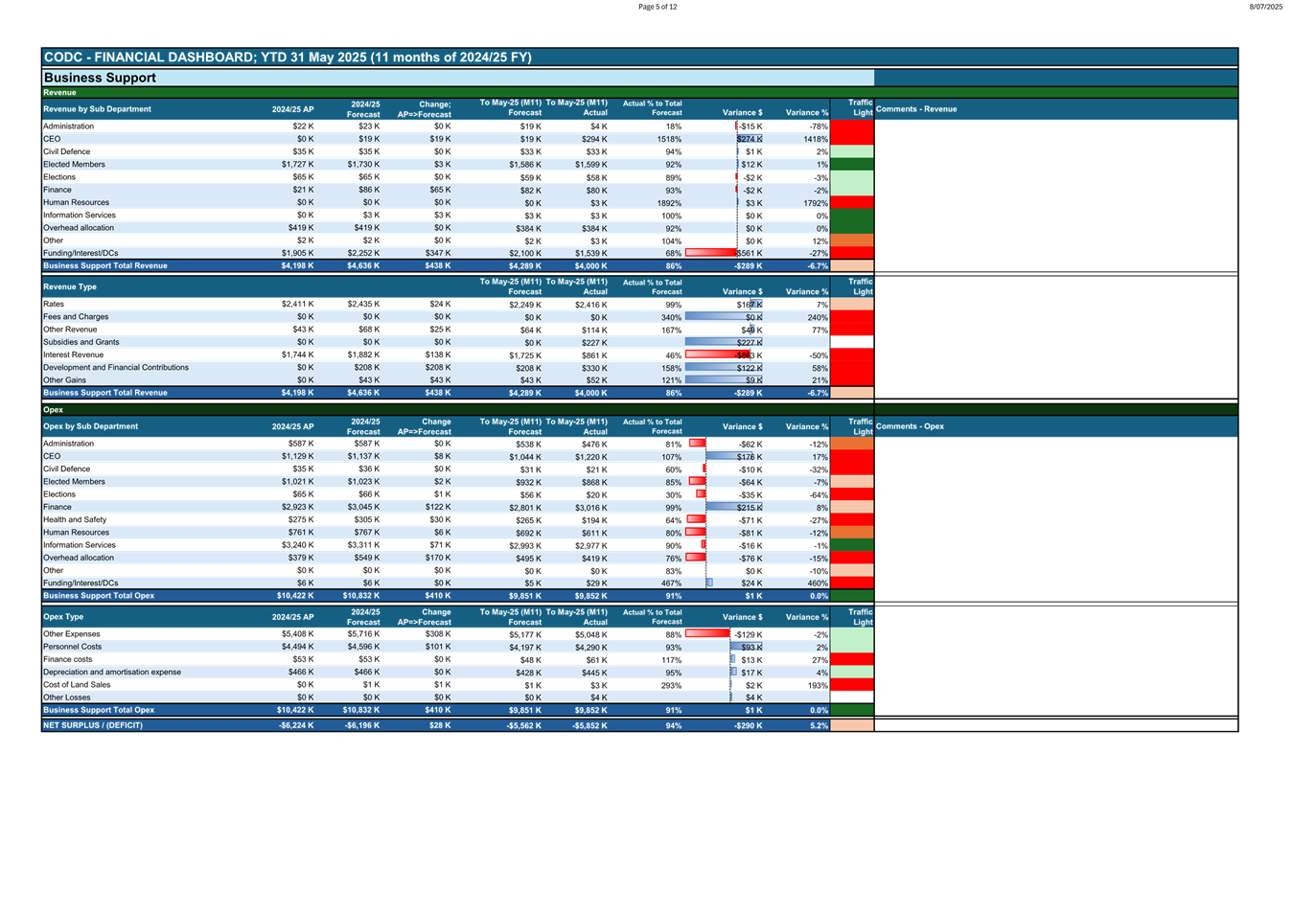Select the Revenue Type column header
The width and height of the screenshot is (1316, 915).
(70, 286)
